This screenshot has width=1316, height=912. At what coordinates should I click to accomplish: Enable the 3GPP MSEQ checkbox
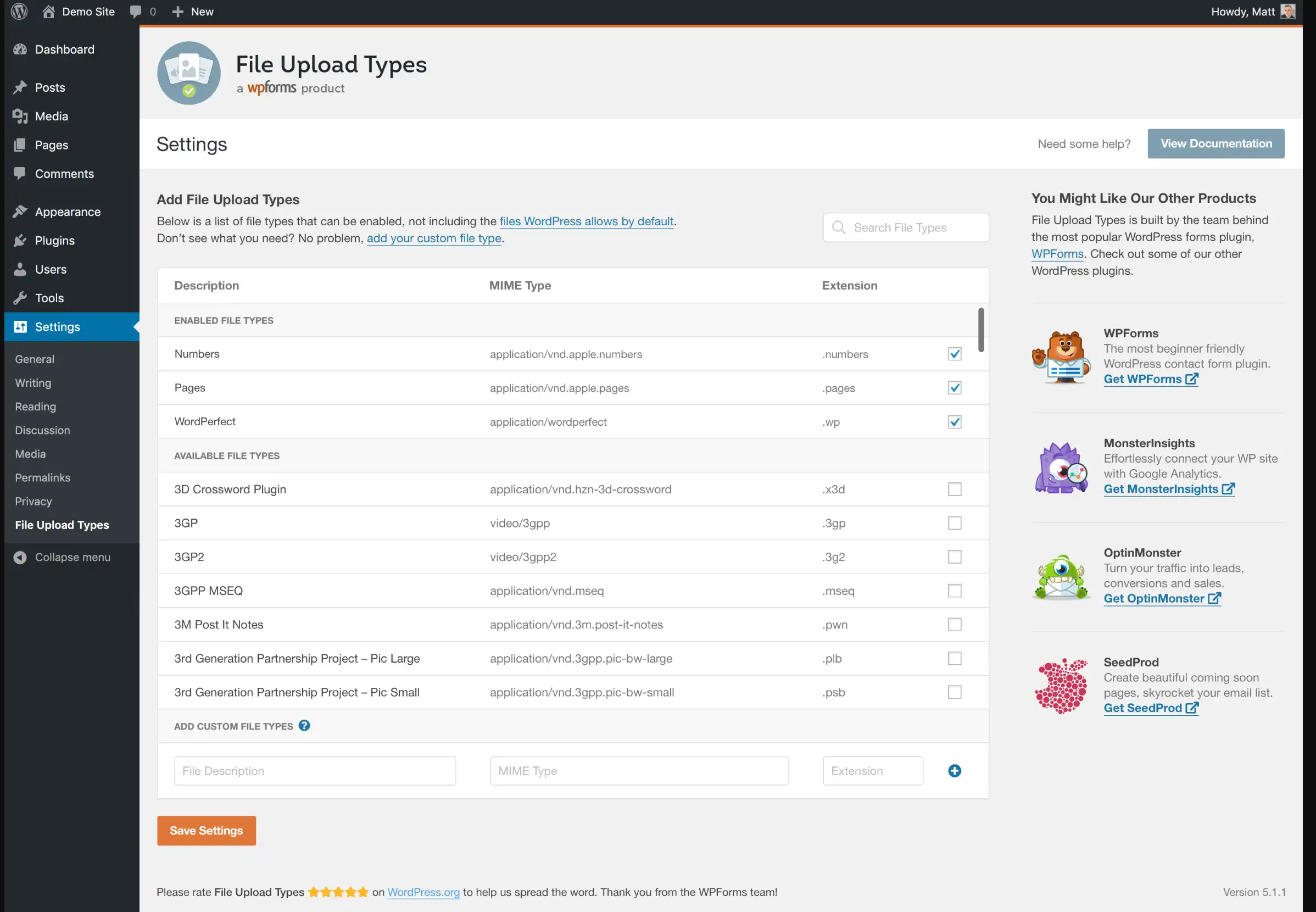click(x=955, y=590)
